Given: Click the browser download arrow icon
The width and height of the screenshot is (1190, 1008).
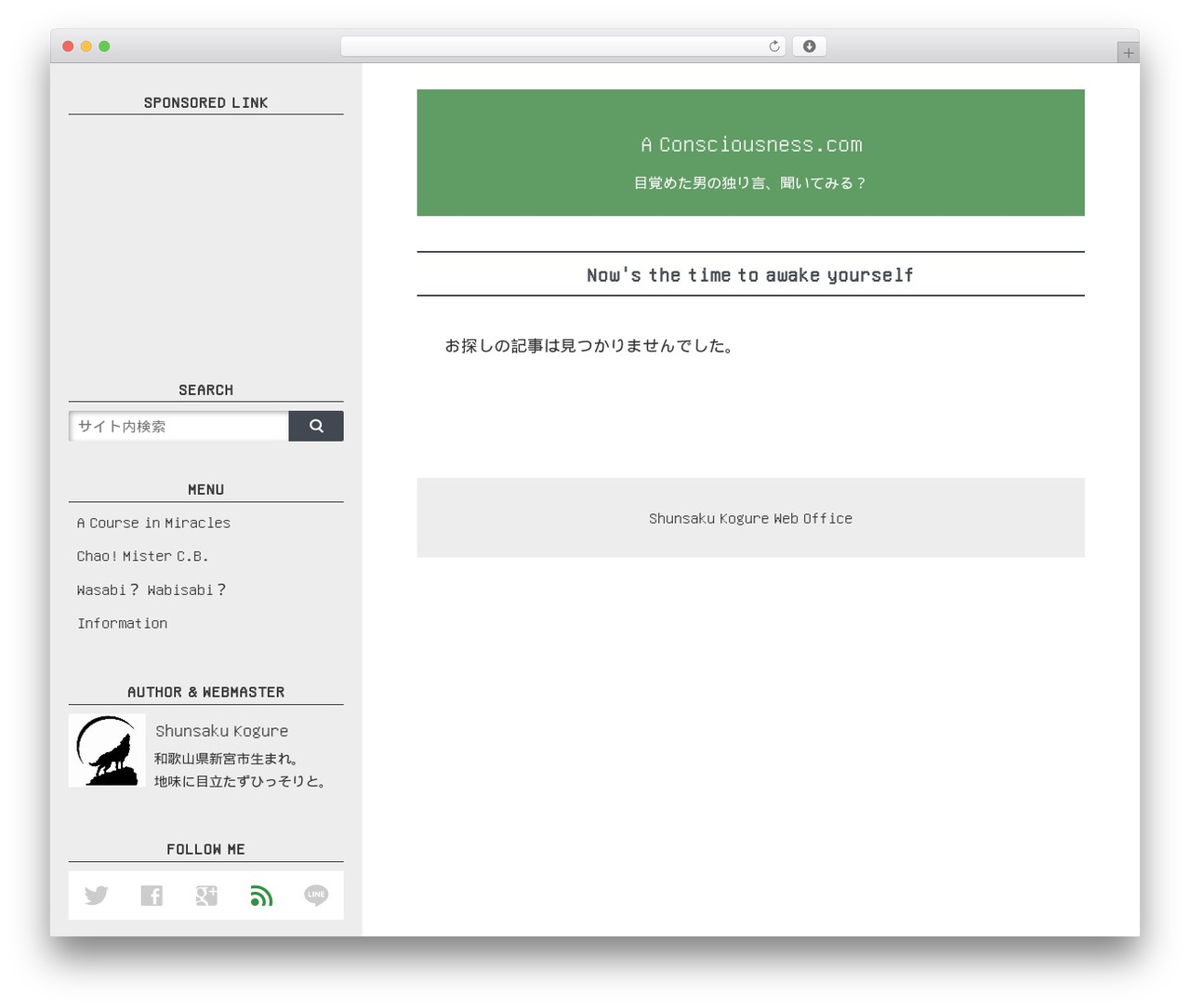Looking at the screenshot, I should click(810, 46).
